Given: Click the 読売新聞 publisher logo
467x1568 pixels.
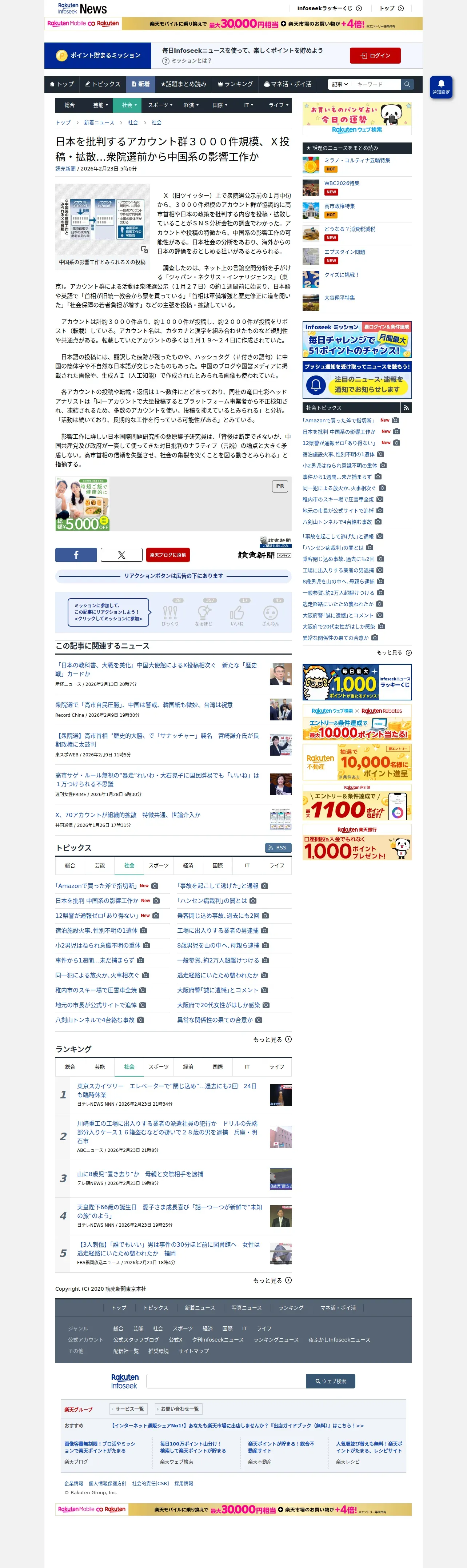Looking at the screenshot, I should click(x=264, y=555).
